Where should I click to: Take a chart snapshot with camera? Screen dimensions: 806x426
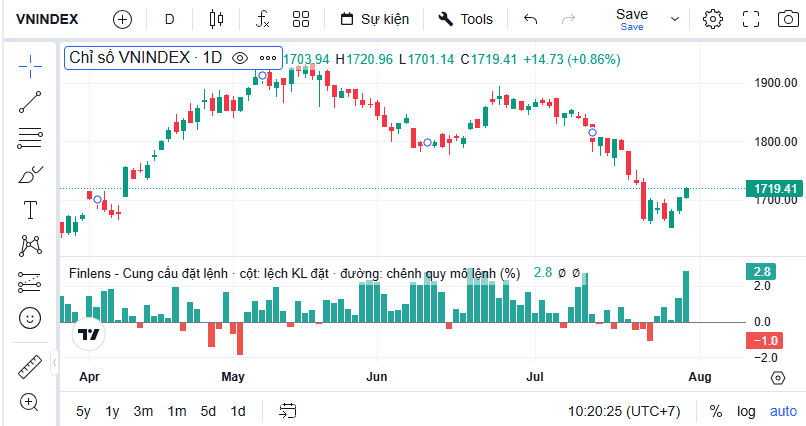tap(788, 20)
